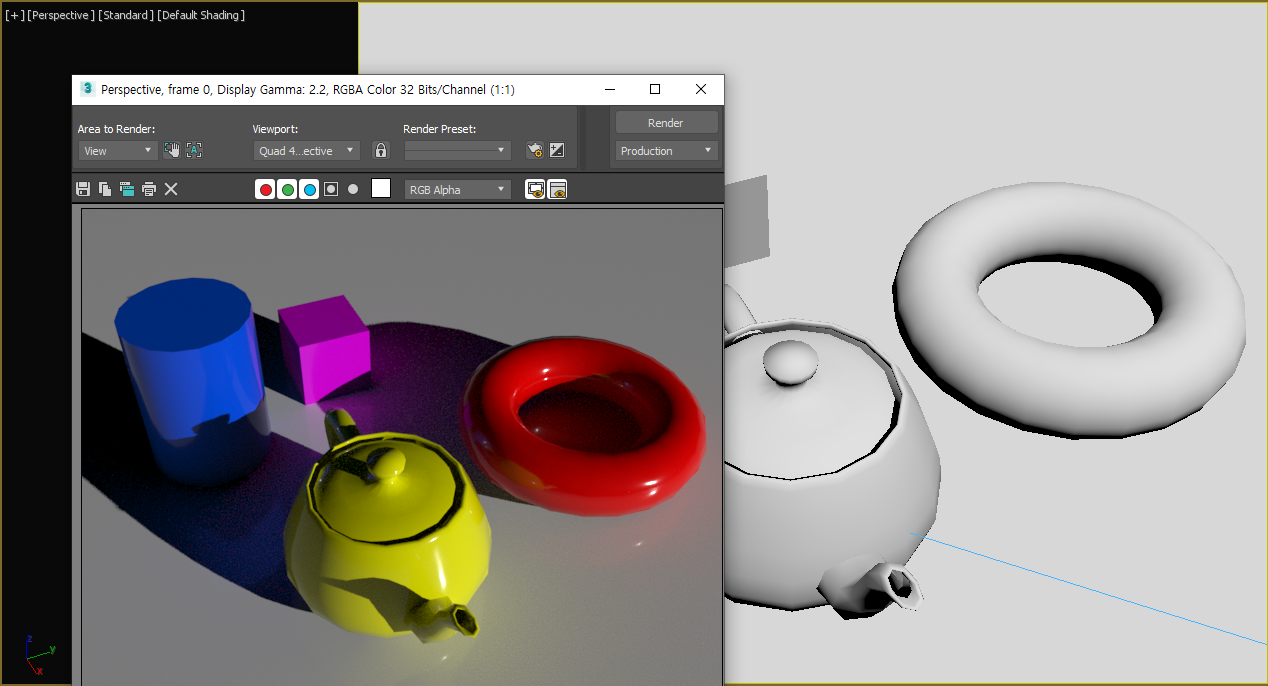This screenshot has width=1268, height=686.
Task: Clone the rendered frame window
Action: pos(127,189)
